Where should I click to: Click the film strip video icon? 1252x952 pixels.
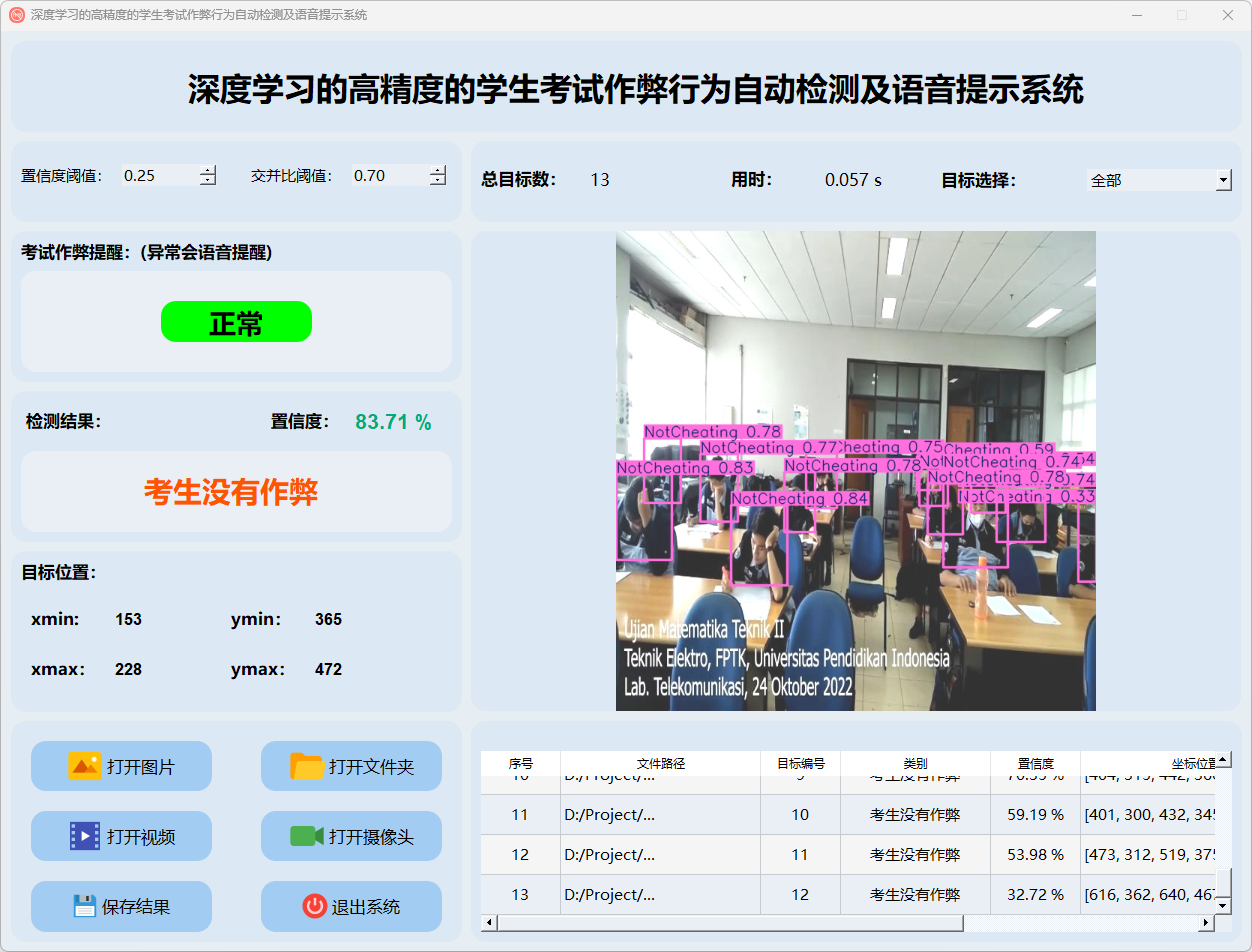(x=84, y=836)
